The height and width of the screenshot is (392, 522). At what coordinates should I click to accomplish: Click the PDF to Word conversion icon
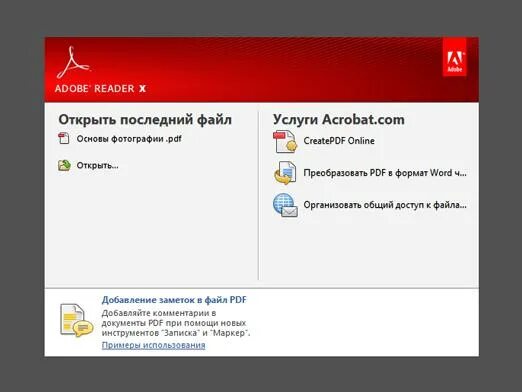pos(285,173)
